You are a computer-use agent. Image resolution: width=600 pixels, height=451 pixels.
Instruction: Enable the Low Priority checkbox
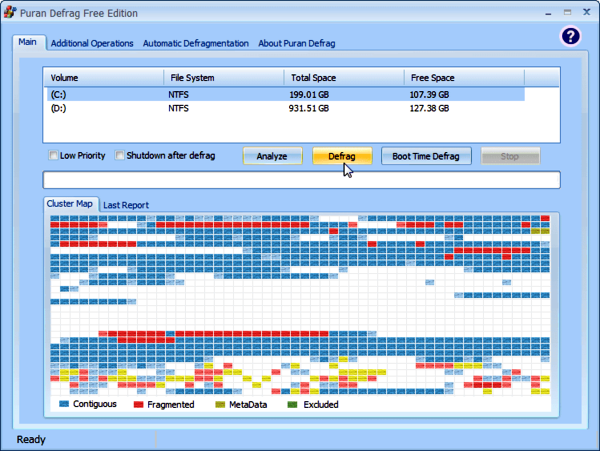(54, 155)
